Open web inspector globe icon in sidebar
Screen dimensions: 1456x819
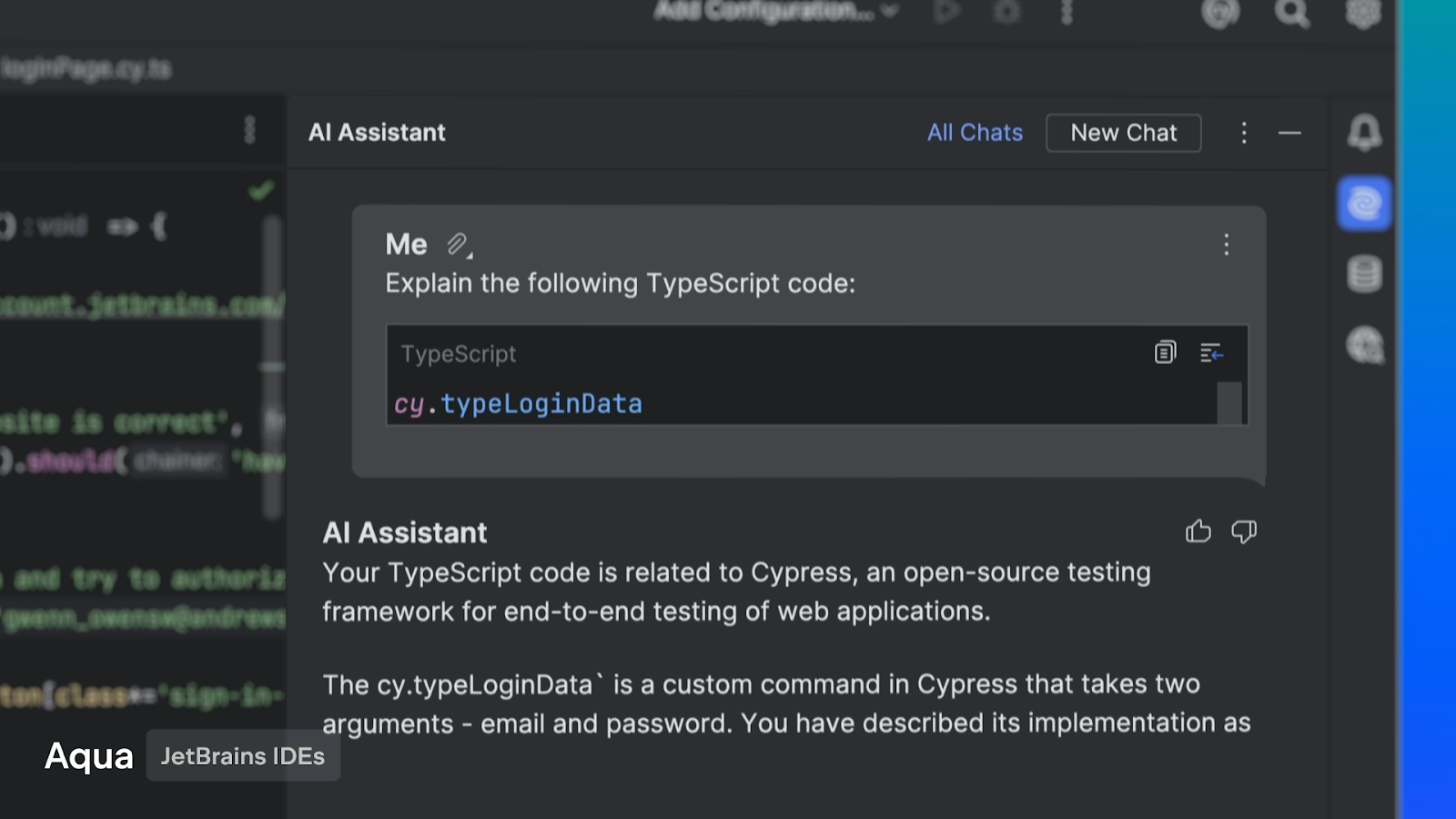(1364, 345)
